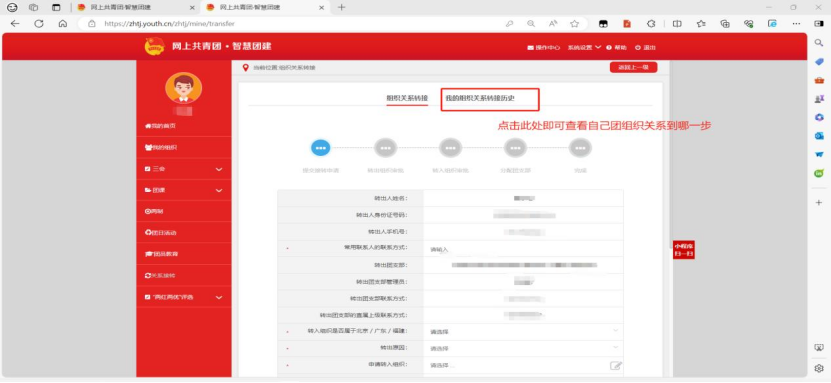Click the edit icon beside 申请转入组织
Screen dimensions: 831x383
pyautogui.click(x=615, y=365)
